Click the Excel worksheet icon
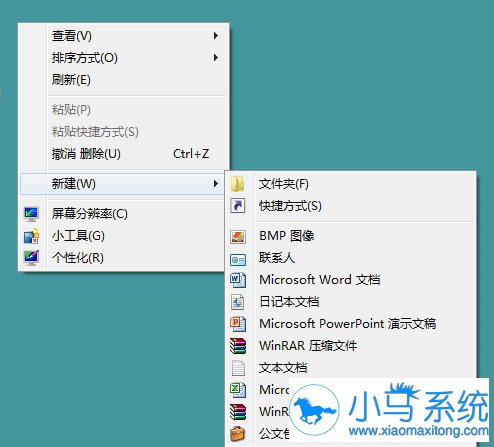Screen dimensions: 494x447 [238, 390]
